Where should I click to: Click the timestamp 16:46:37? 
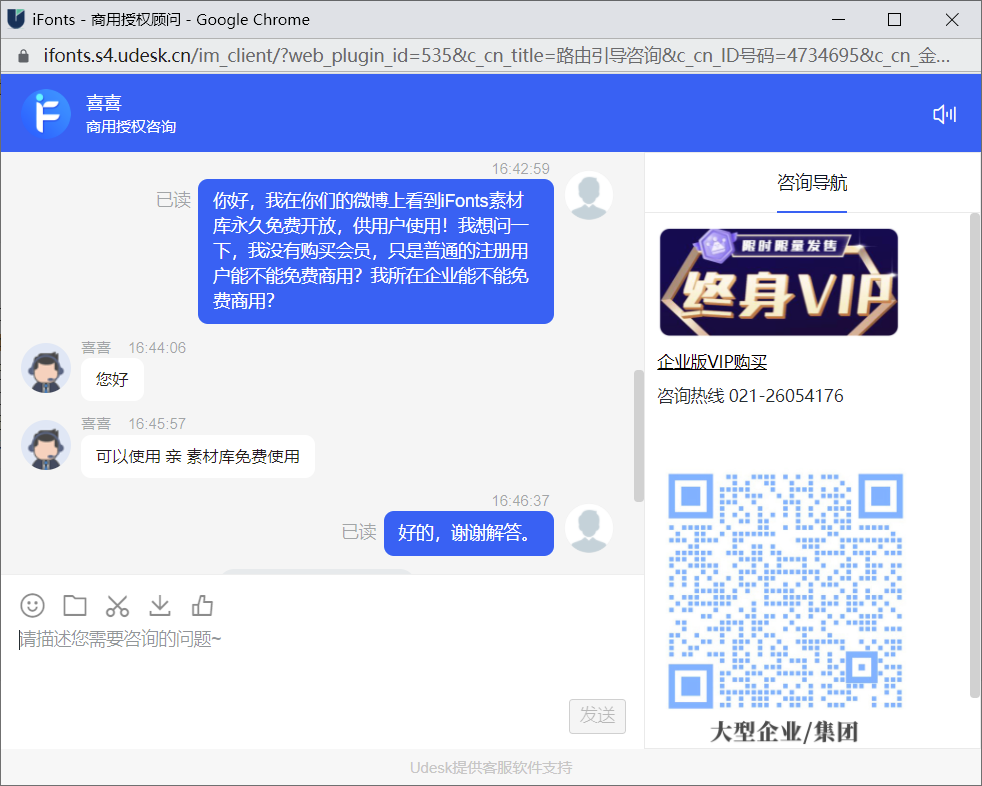[520, 500]
